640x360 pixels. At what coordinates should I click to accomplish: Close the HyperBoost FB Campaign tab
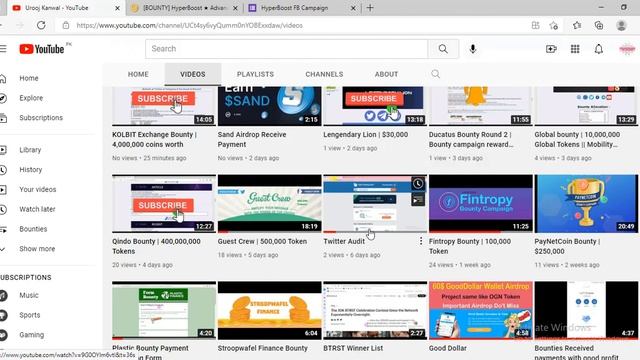(x=353, y=8)
